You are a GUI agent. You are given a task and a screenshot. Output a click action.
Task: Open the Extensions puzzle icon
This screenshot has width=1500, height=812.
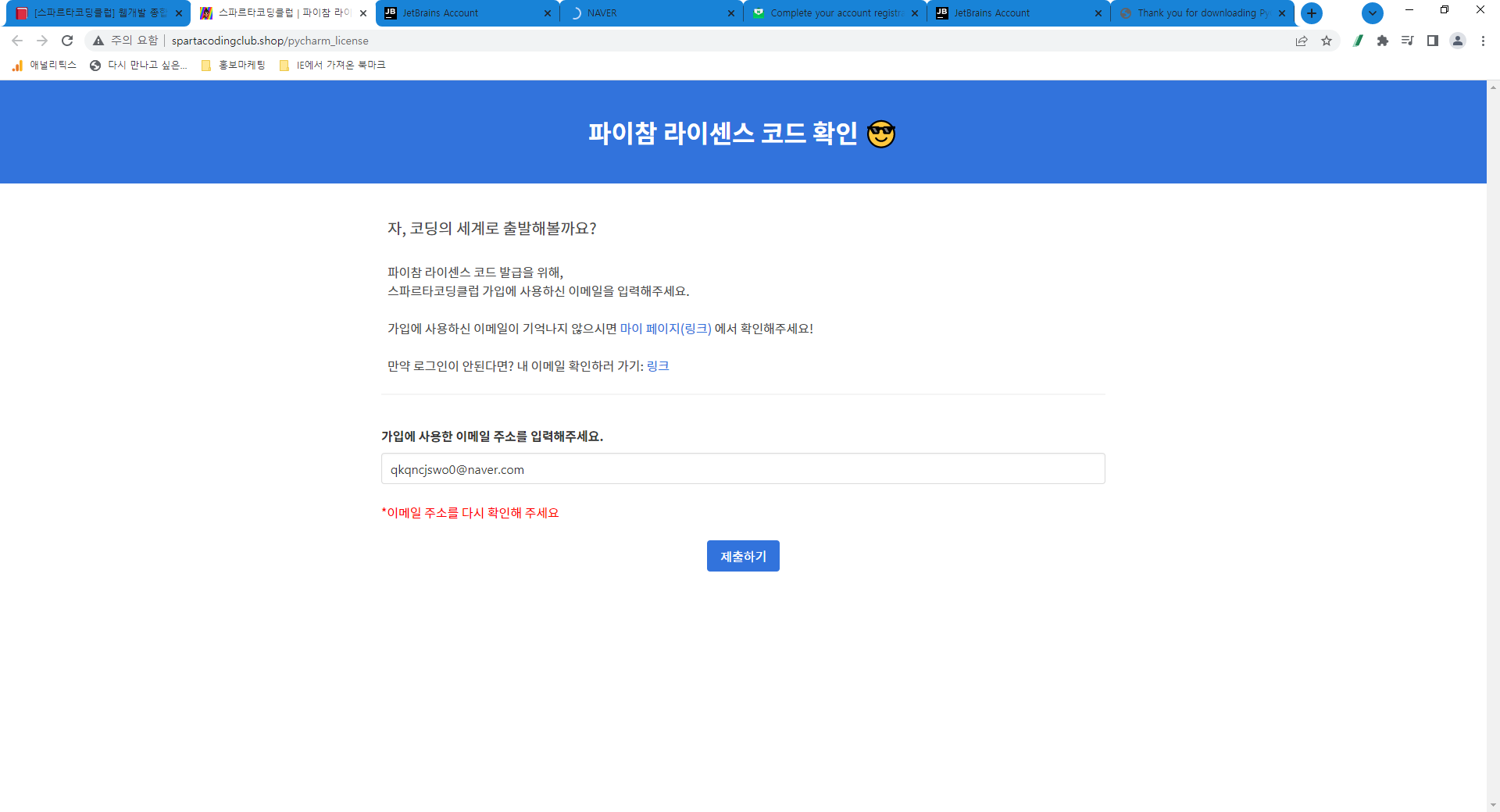pyautogui.click(x=1383, y=41)
